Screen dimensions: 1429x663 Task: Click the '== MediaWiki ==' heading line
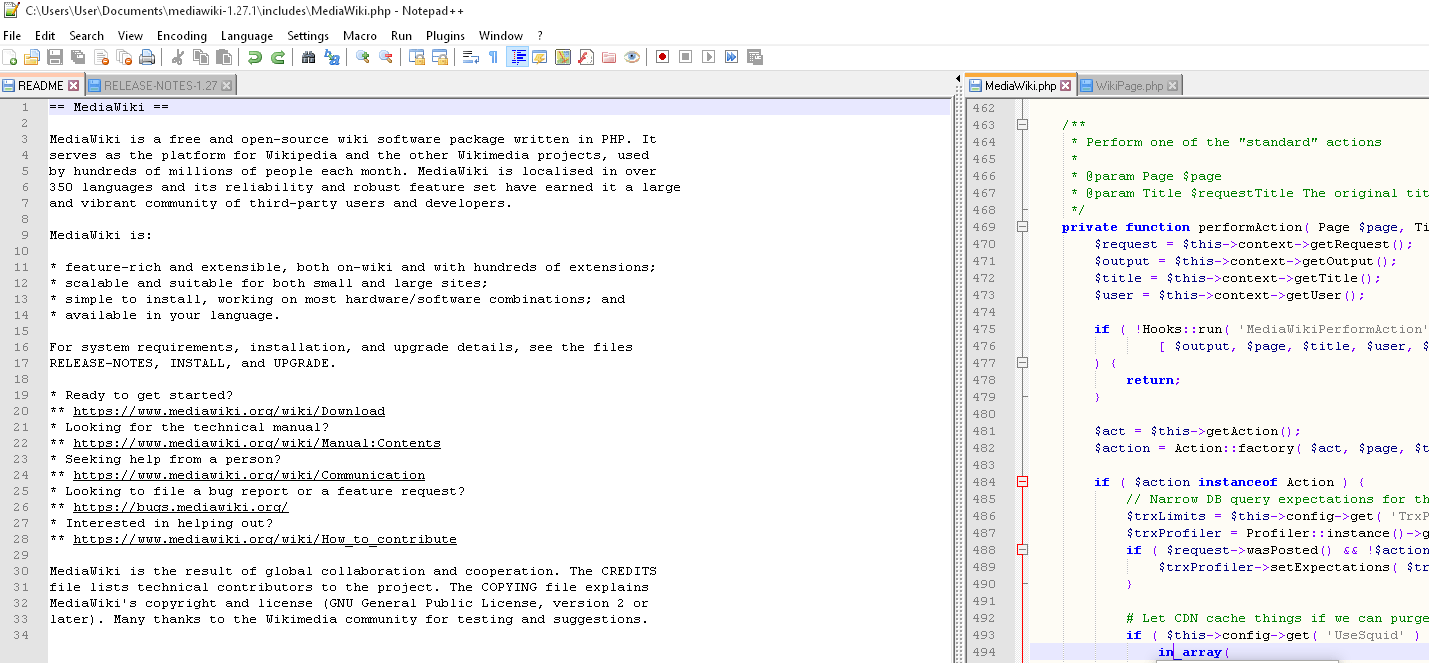coord(109,107)
